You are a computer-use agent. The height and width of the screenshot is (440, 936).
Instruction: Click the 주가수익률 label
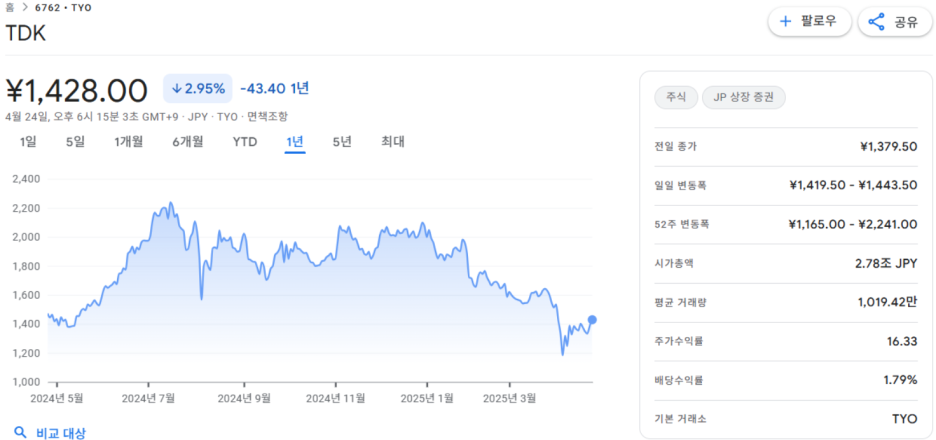point(679,341)
